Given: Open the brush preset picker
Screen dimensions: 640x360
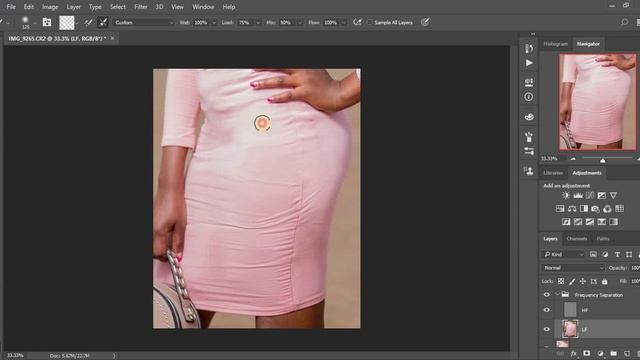Looking at the screenshot, I should (35, 23).
